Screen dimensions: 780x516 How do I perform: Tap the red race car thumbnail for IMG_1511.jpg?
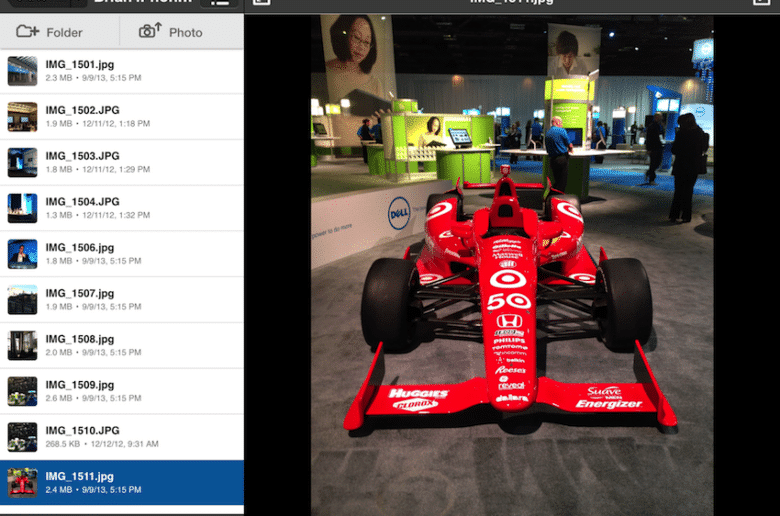point(22,483)
